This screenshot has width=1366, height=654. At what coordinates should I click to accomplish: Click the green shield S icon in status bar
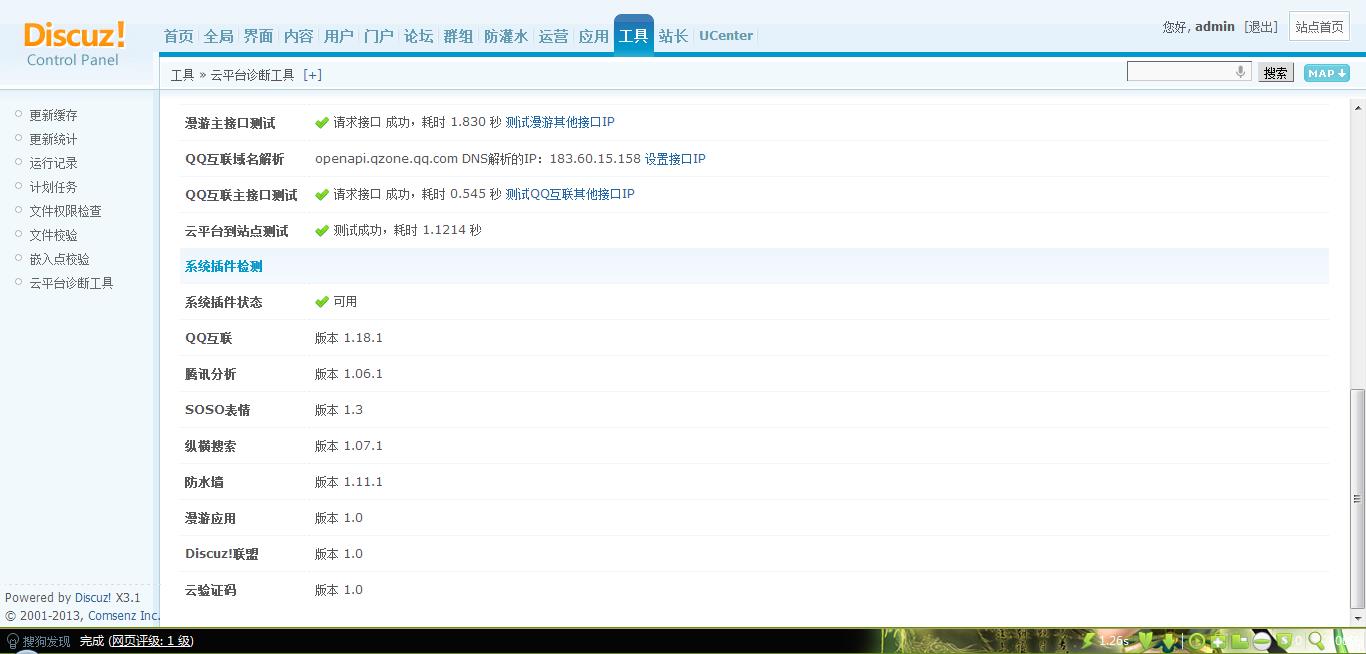(1285, 641)
